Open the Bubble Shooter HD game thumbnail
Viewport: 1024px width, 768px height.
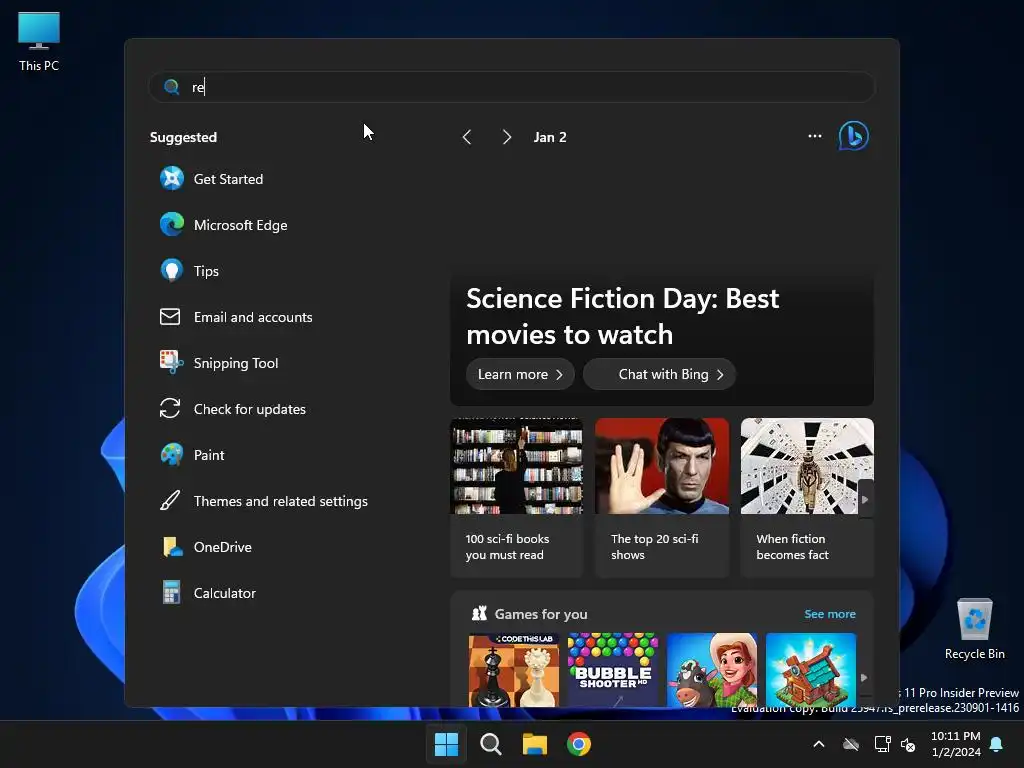pyautogui.click(x=613, y=670)
